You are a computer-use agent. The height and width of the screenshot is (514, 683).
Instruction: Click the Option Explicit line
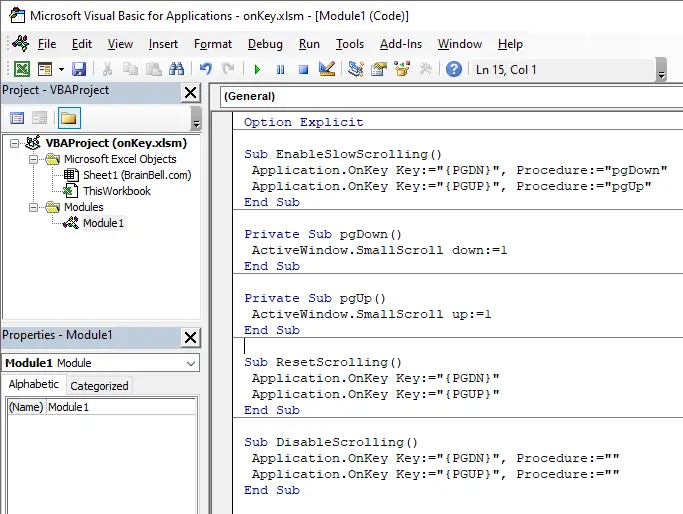coord(304,122)
